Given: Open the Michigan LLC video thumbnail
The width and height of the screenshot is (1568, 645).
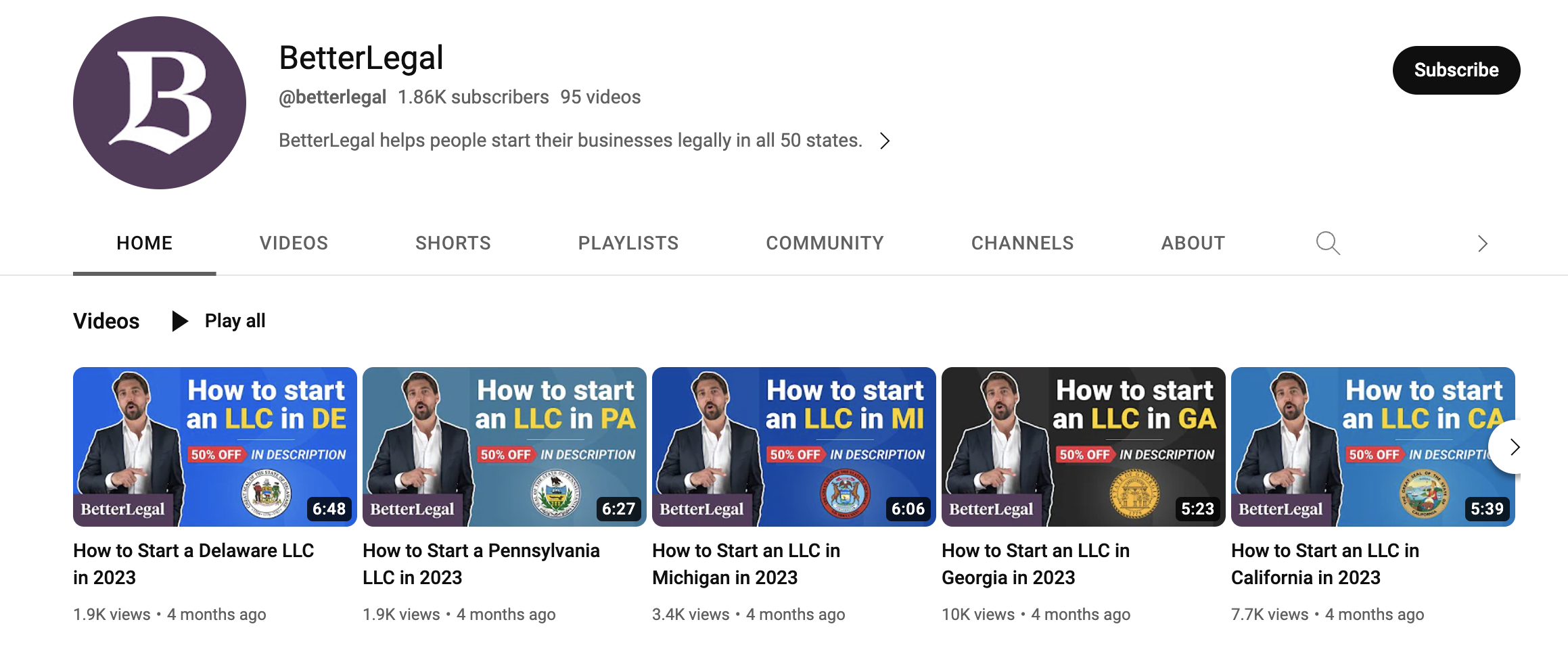Looking at the screenshot, I should [794, 447].
